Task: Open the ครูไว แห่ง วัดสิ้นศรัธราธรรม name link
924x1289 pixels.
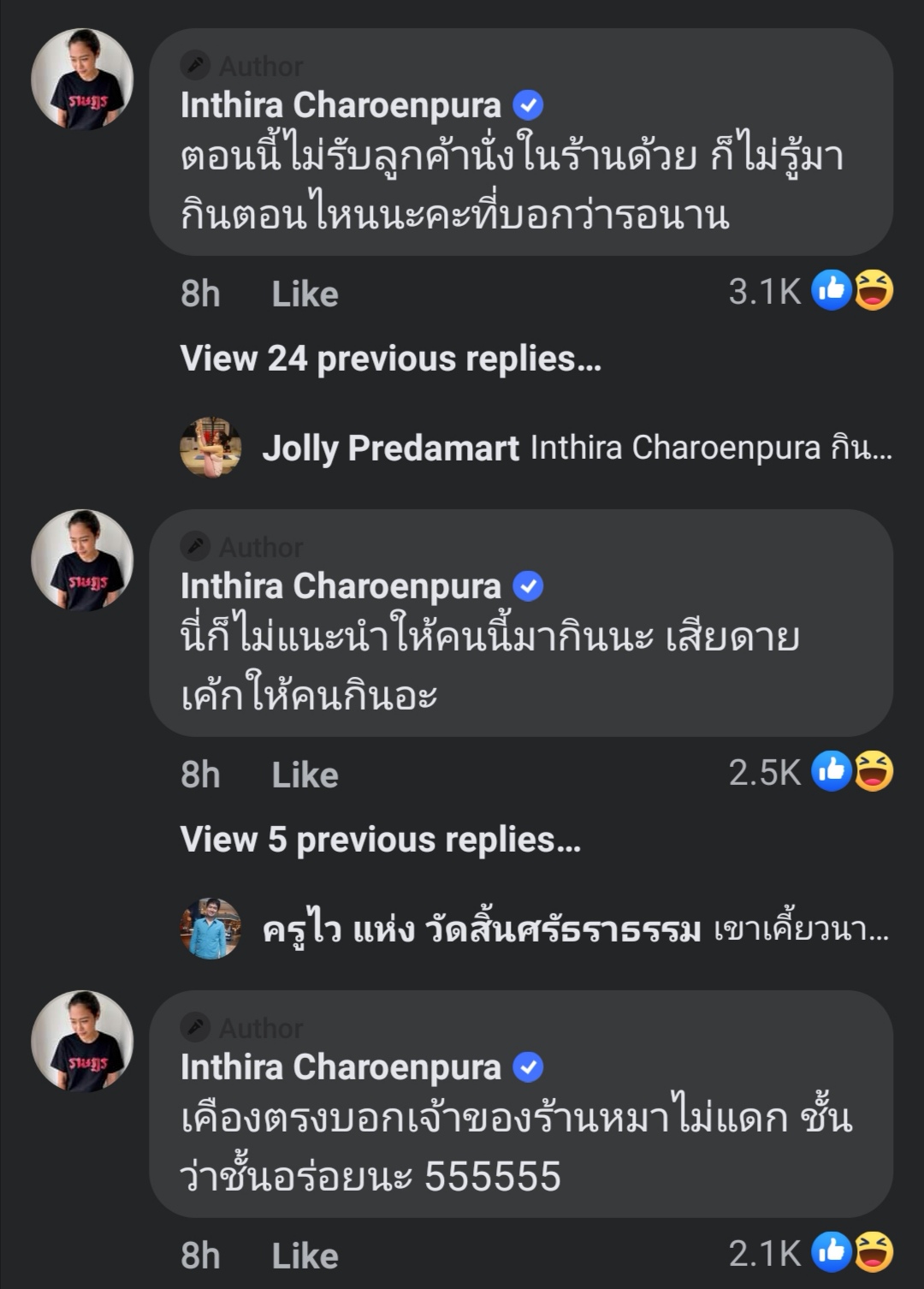Action: [x=482, y=929]
